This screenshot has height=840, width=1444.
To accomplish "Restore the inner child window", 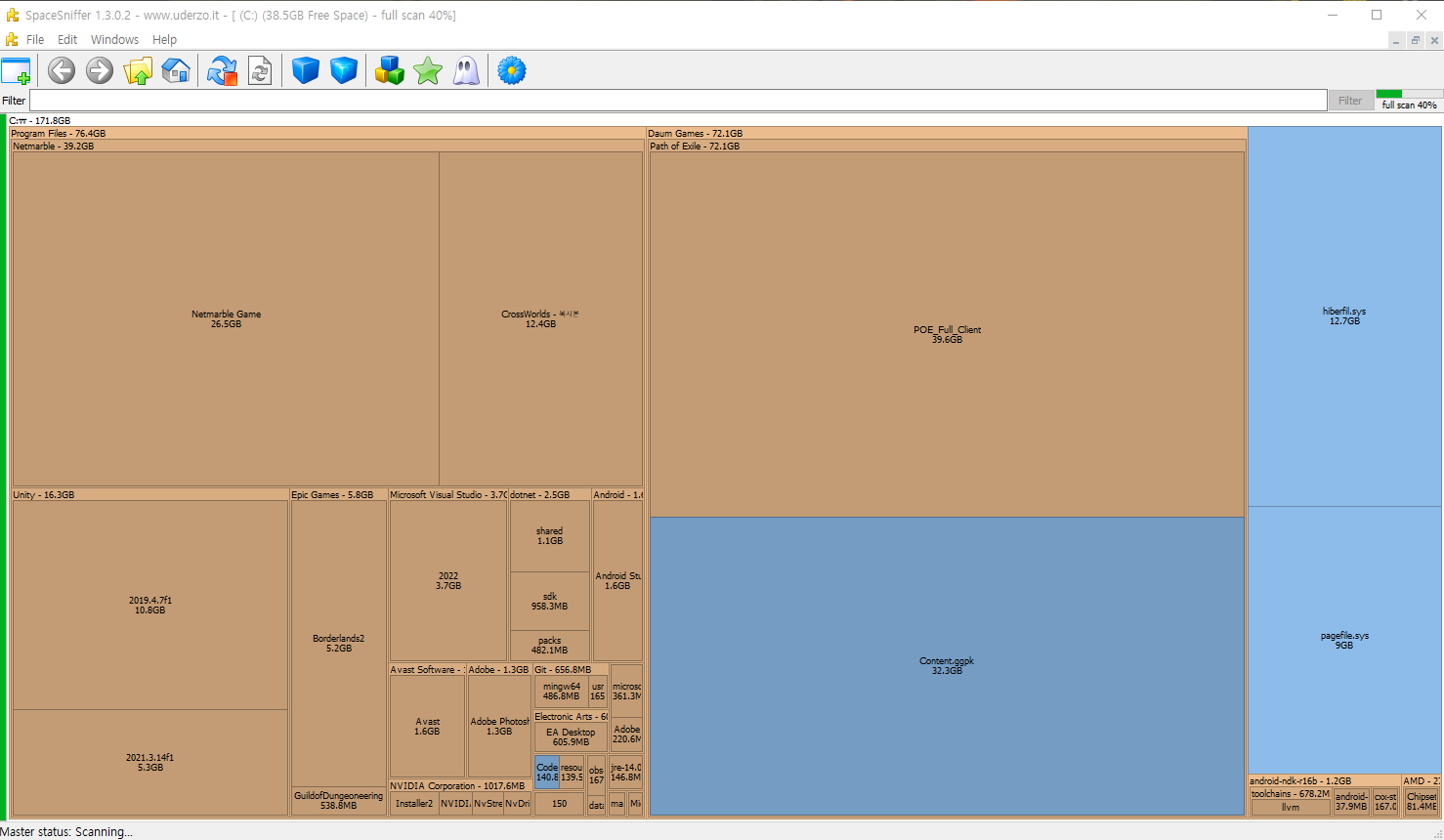I will 1416,40.
